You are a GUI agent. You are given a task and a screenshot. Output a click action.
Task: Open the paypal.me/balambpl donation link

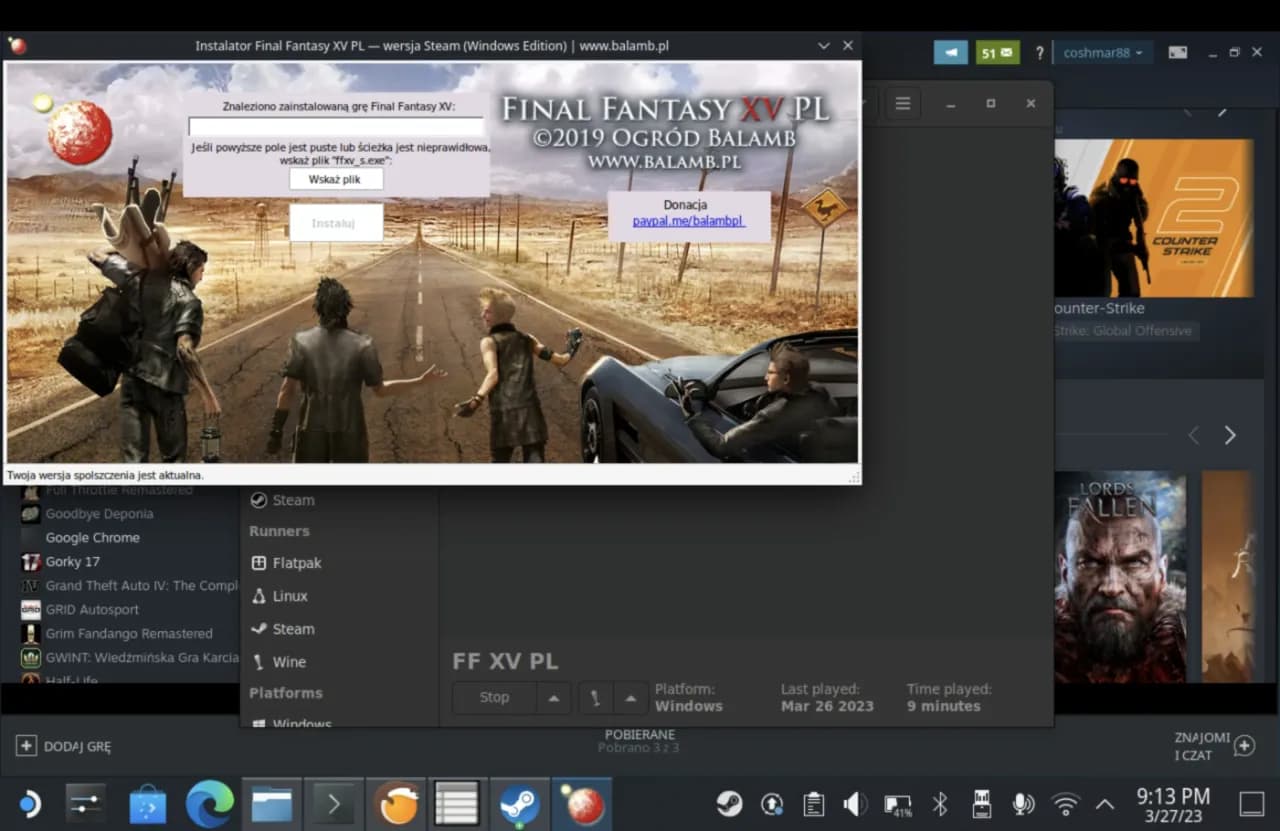click(688, 220)
